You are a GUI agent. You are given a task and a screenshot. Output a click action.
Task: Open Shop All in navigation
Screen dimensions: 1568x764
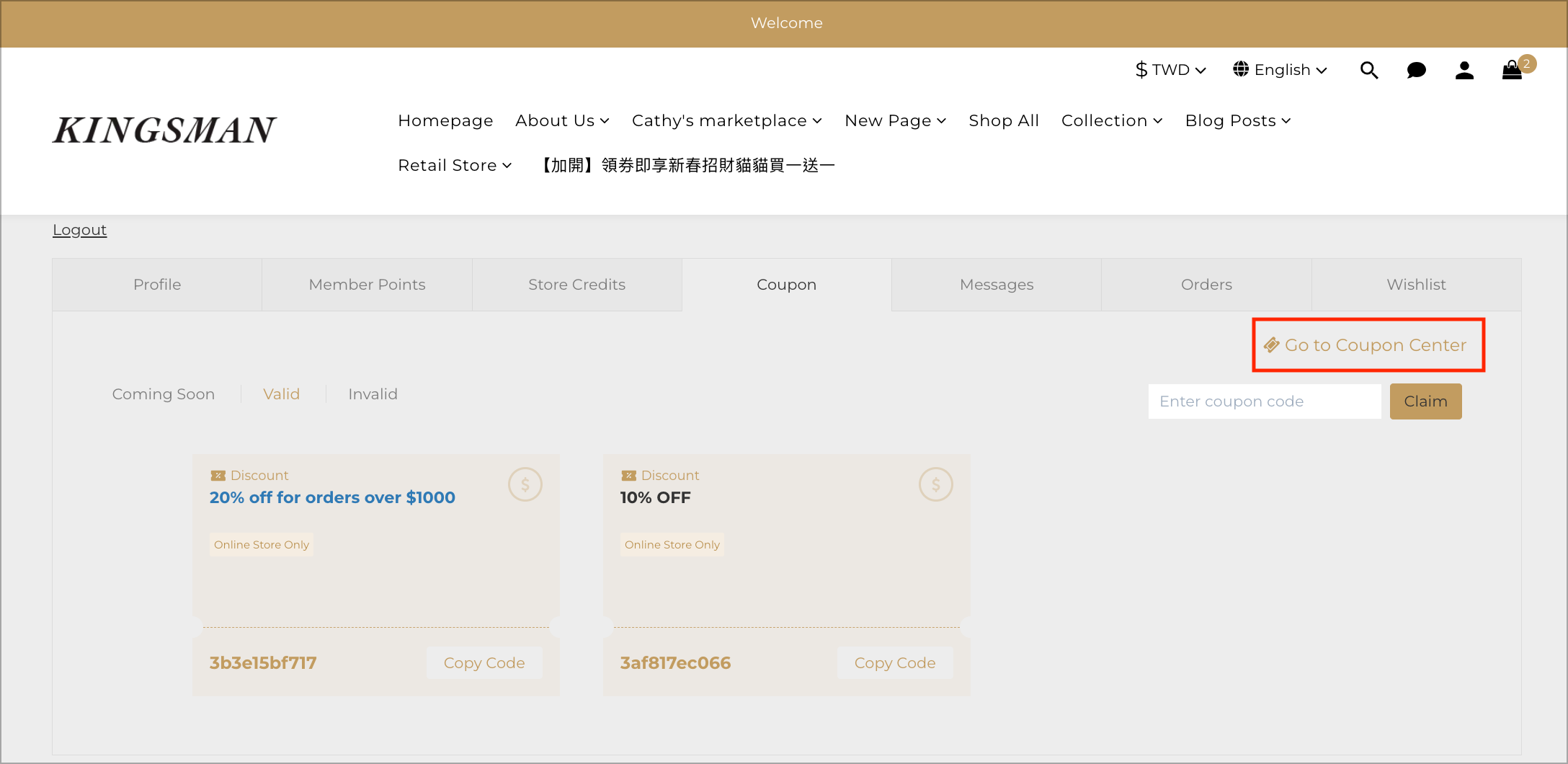[x=1004, y=120]
